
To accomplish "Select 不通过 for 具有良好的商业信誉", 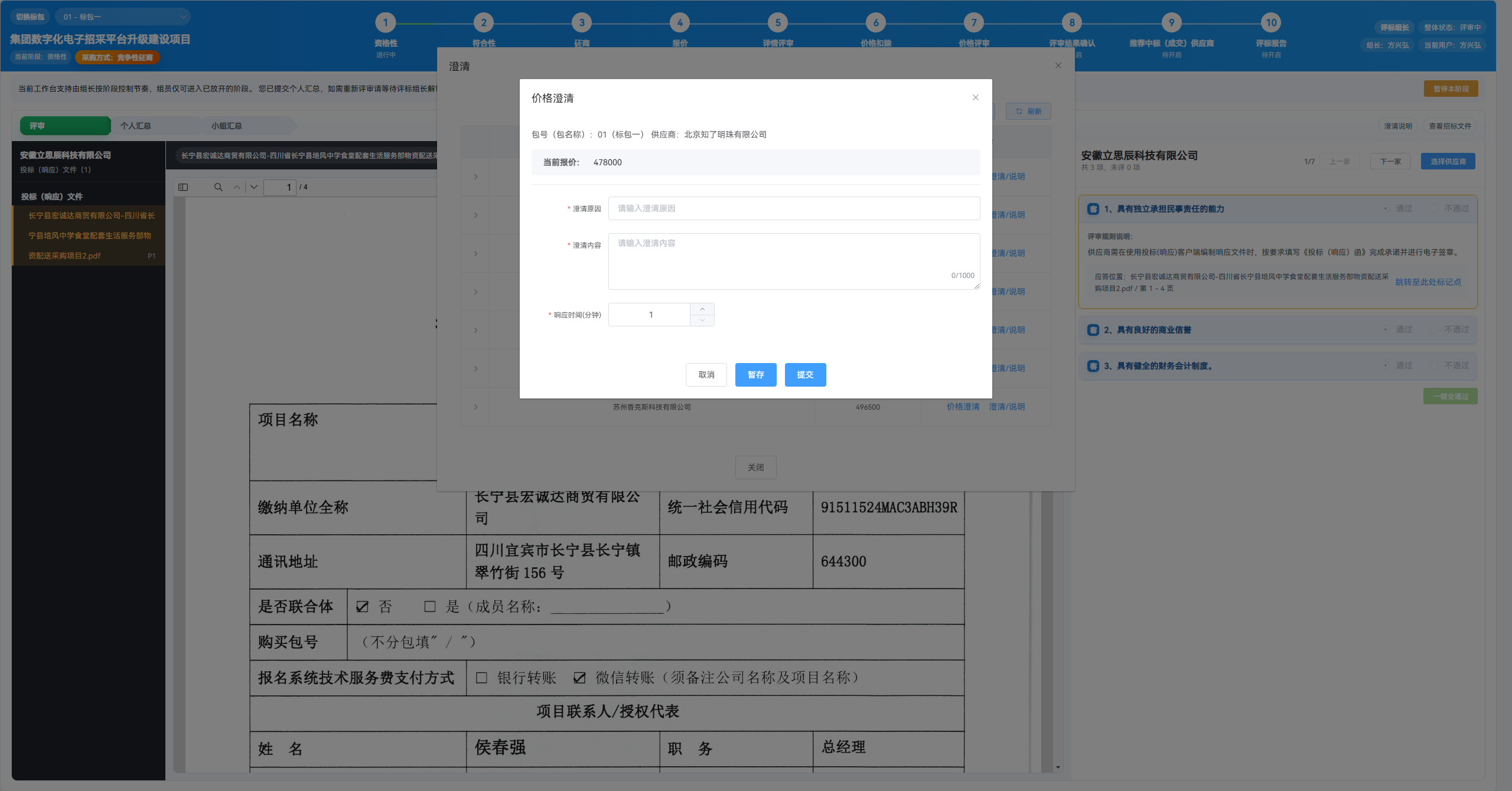I will tap(1450, 329).
